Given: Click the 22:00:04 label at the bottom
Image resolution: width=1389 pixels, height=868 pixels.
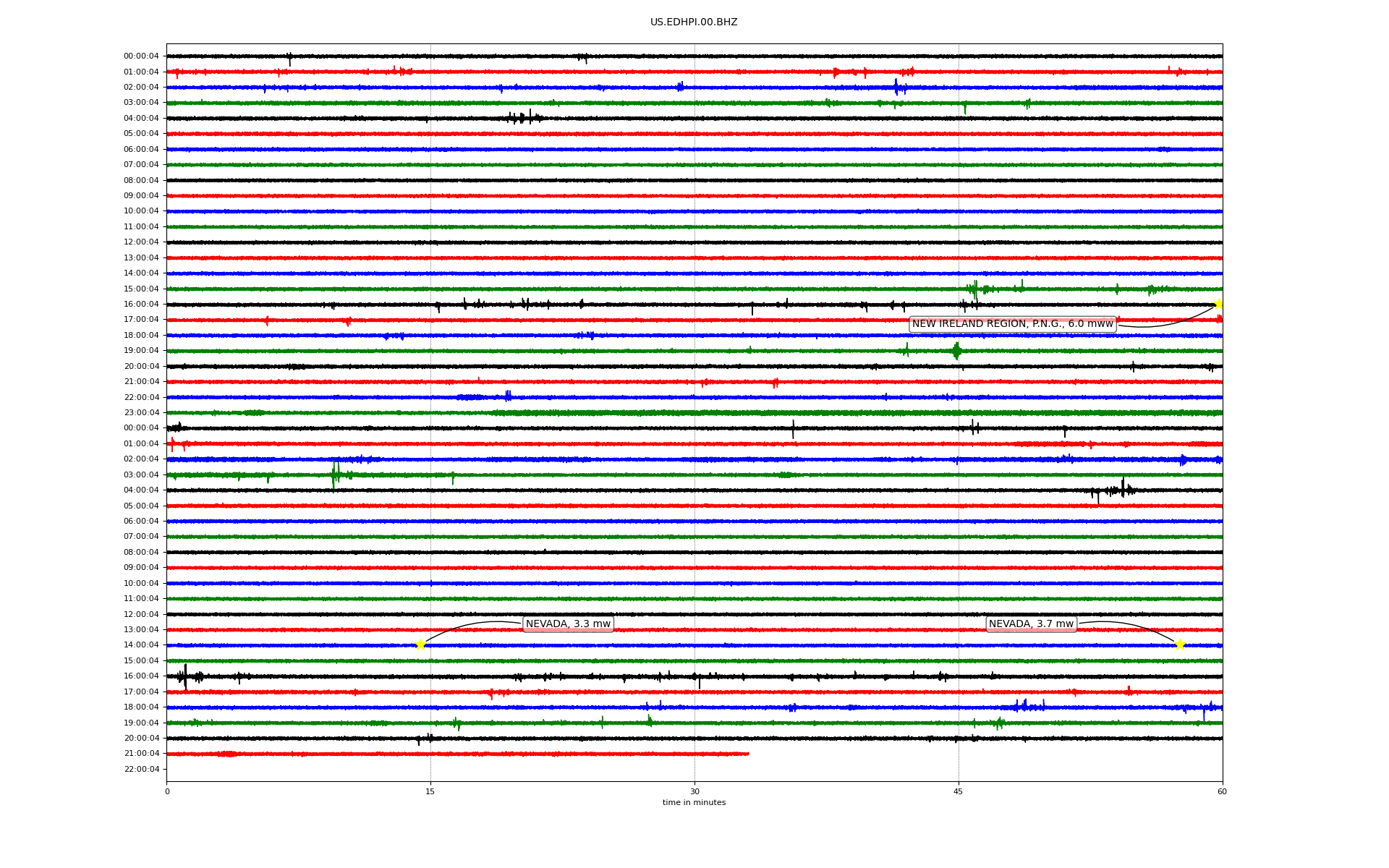Looking at the screenshot, I should click(141, 770).
